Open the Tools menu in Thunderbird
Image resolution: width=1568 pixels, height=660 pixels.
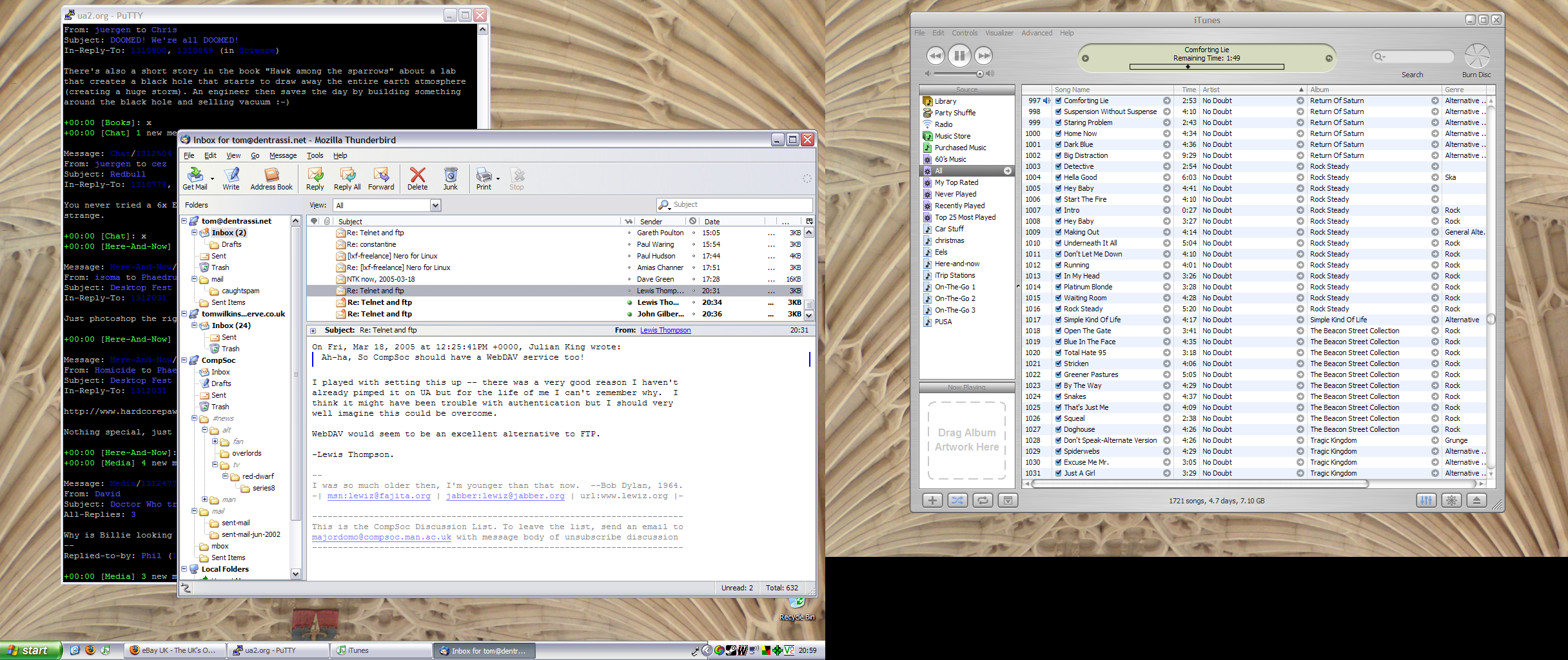(315, 155)
